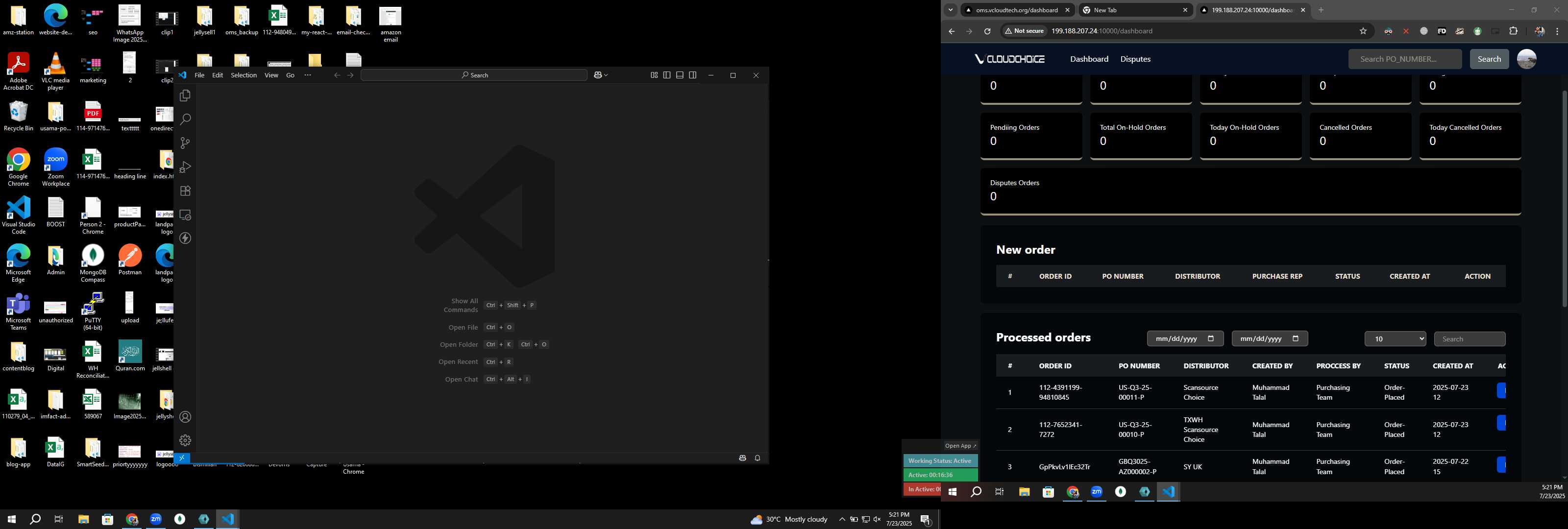Screen dimensions: 1568x529
Task: Select Zoom Workplace desktop icon
Action: [55, 168]
